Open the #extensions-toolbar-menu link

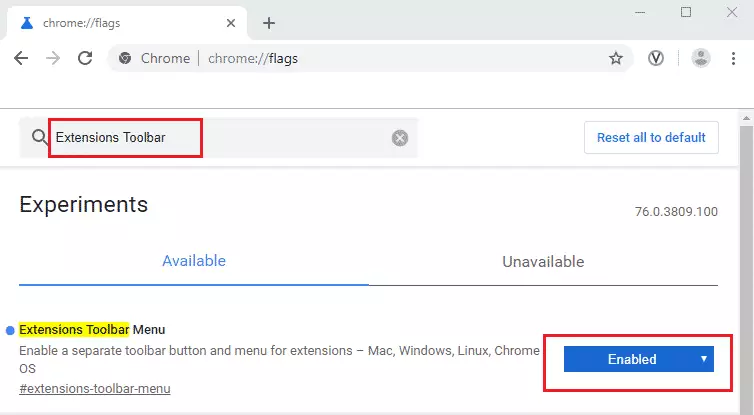(x=95, y=389)
